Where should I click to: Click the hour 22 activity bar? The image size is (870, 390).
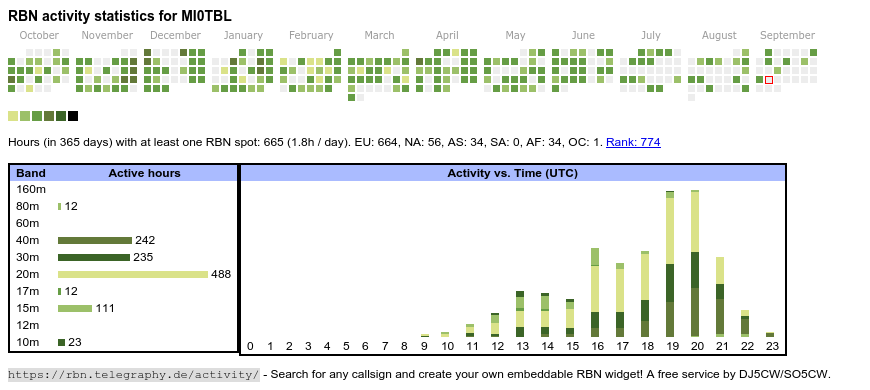[x=745, y=323]
